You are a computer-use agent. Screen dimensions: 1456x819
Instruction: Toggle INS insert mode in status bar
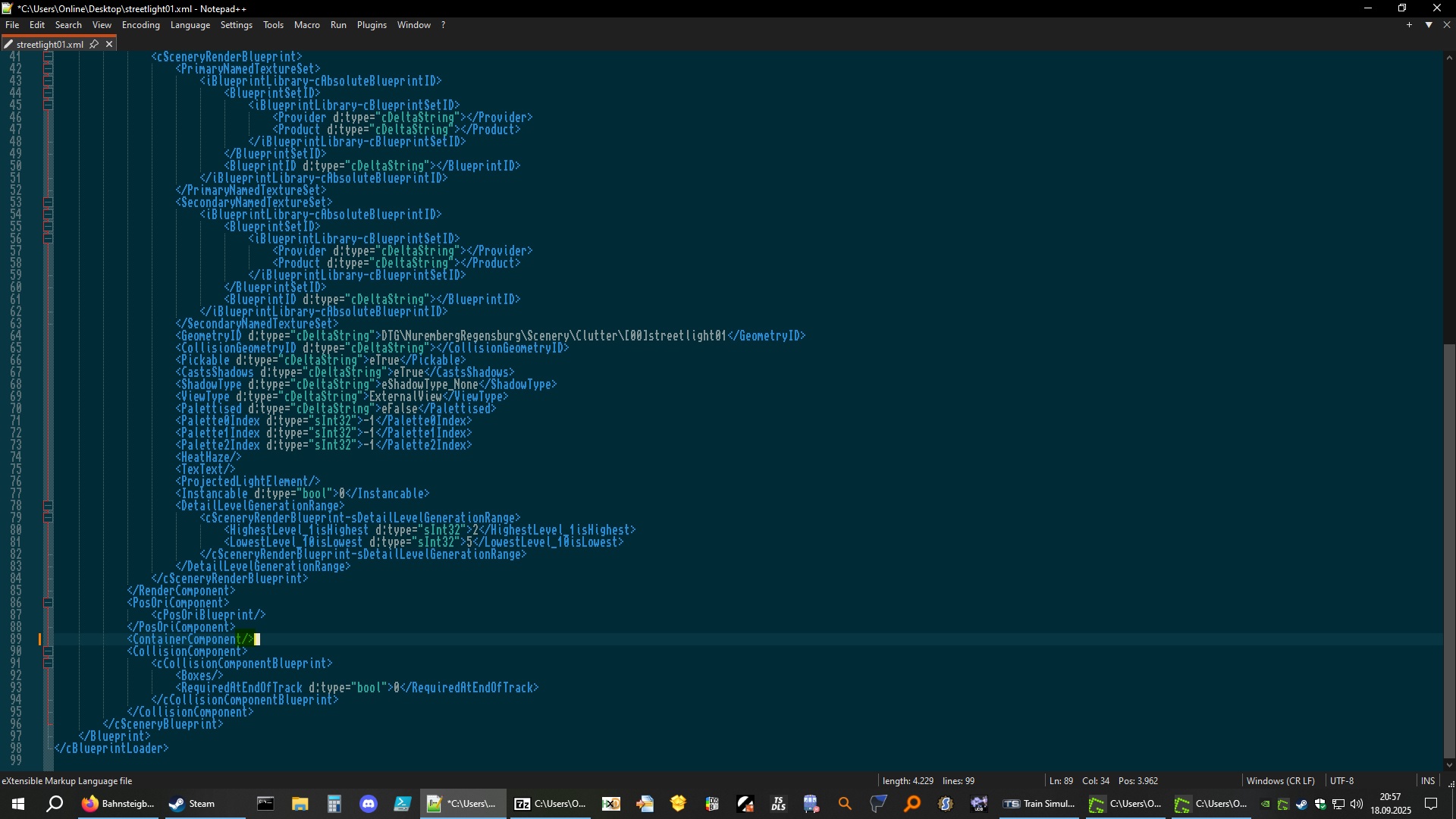click(1427, 780)
